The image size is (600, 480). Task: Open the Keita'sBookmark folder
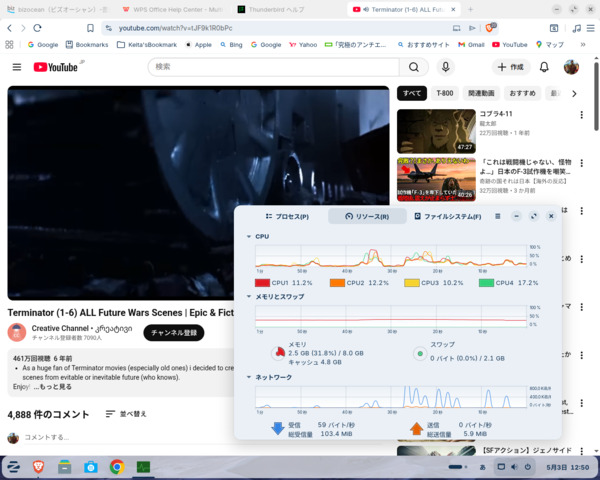(147, 45)
